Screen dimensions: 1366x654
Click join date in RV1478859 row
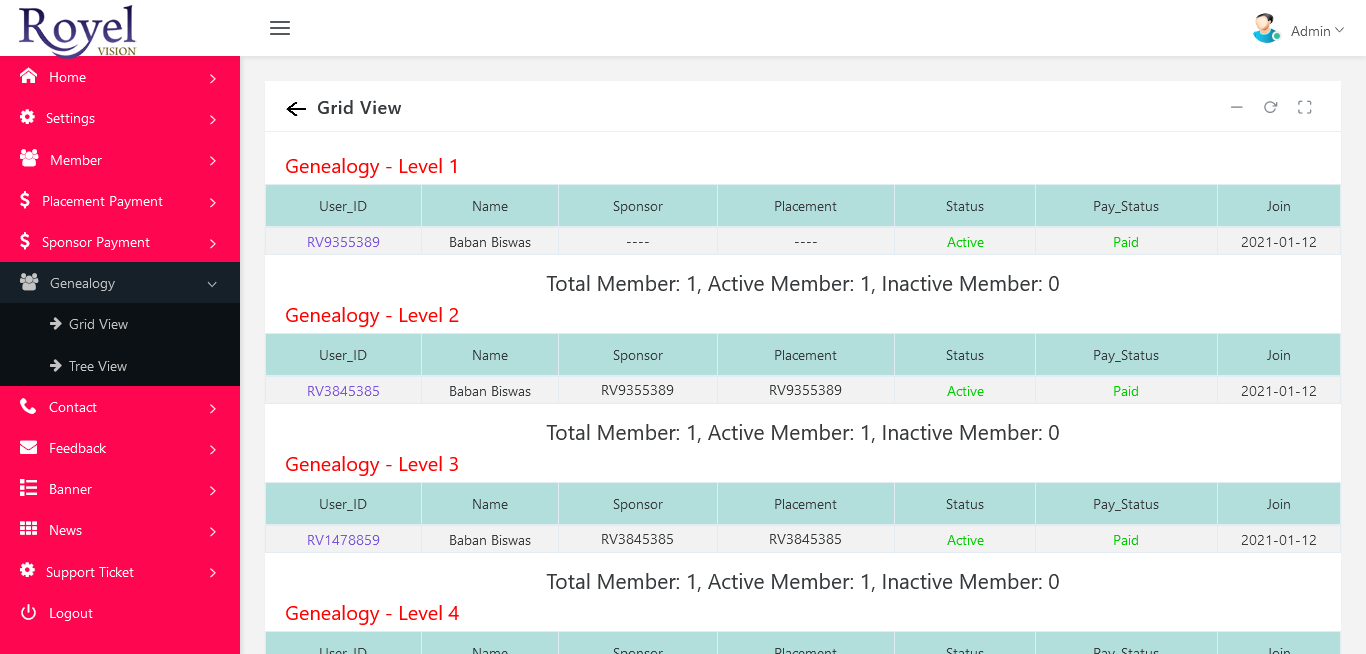click(x=1279, y=540)
